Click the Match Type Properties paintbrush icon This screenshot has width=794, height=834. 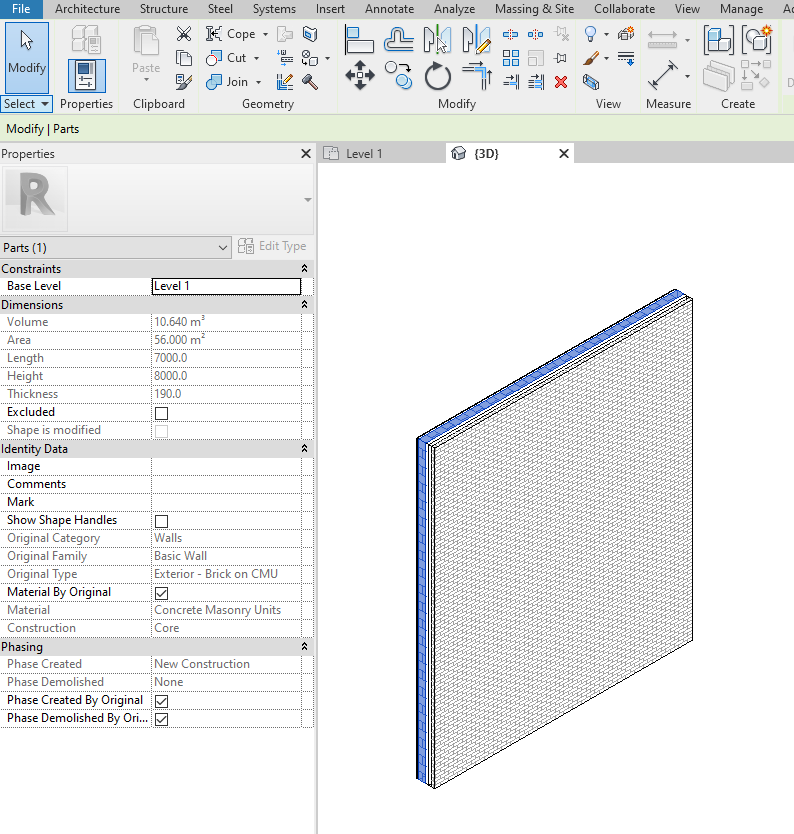[x=183, y=82]
